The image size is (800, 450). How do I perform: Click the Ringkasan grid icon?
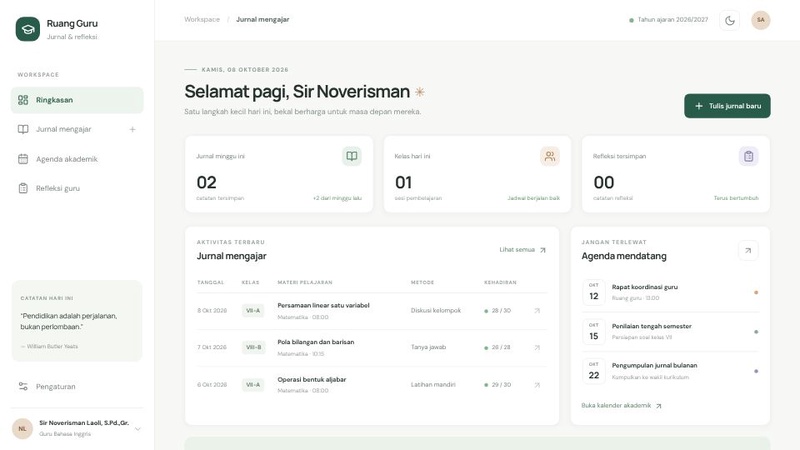[23, 100]
